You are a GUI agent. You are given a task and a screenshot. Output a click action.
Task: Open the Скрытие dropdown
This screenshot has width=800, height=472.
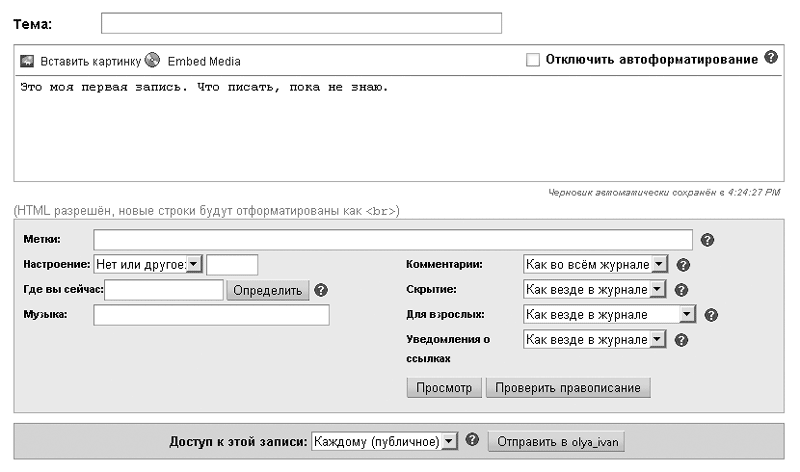tap(594, 289)
